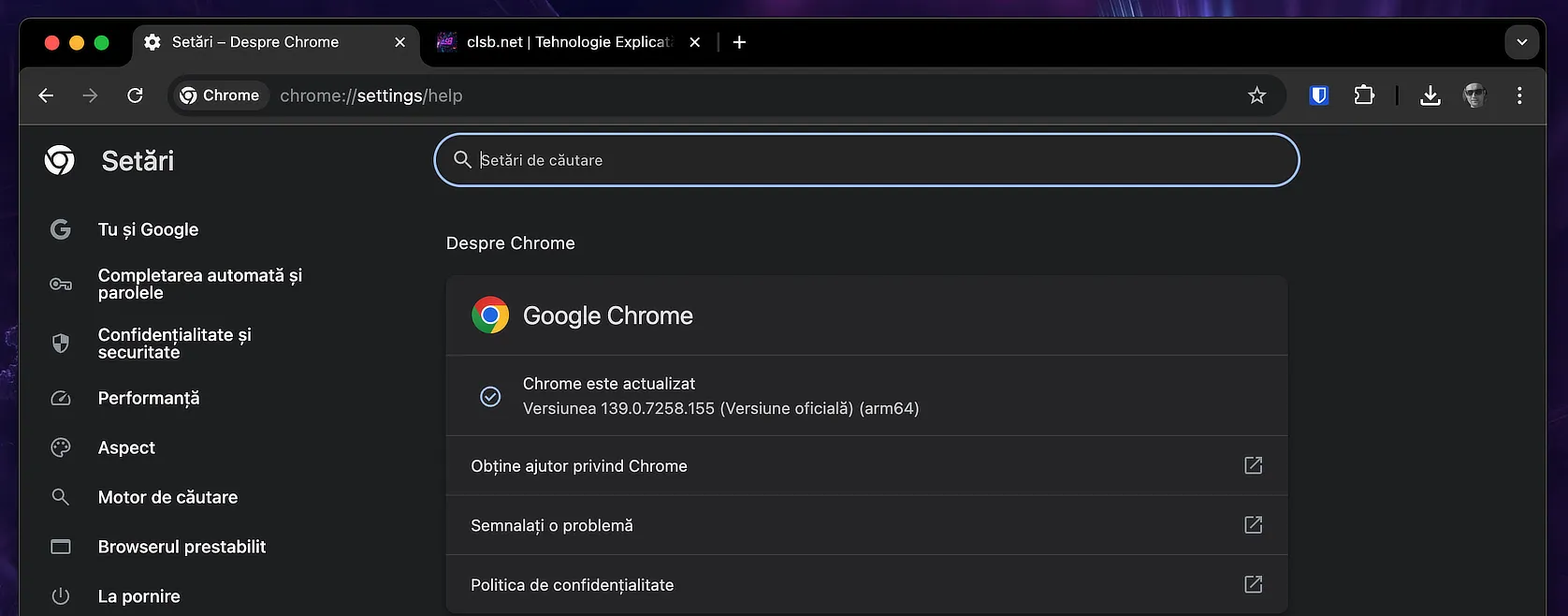This screenshot has height=616, width=1568.
Task: Click the magnifier icon in settings search
Action: click(462, 160)
